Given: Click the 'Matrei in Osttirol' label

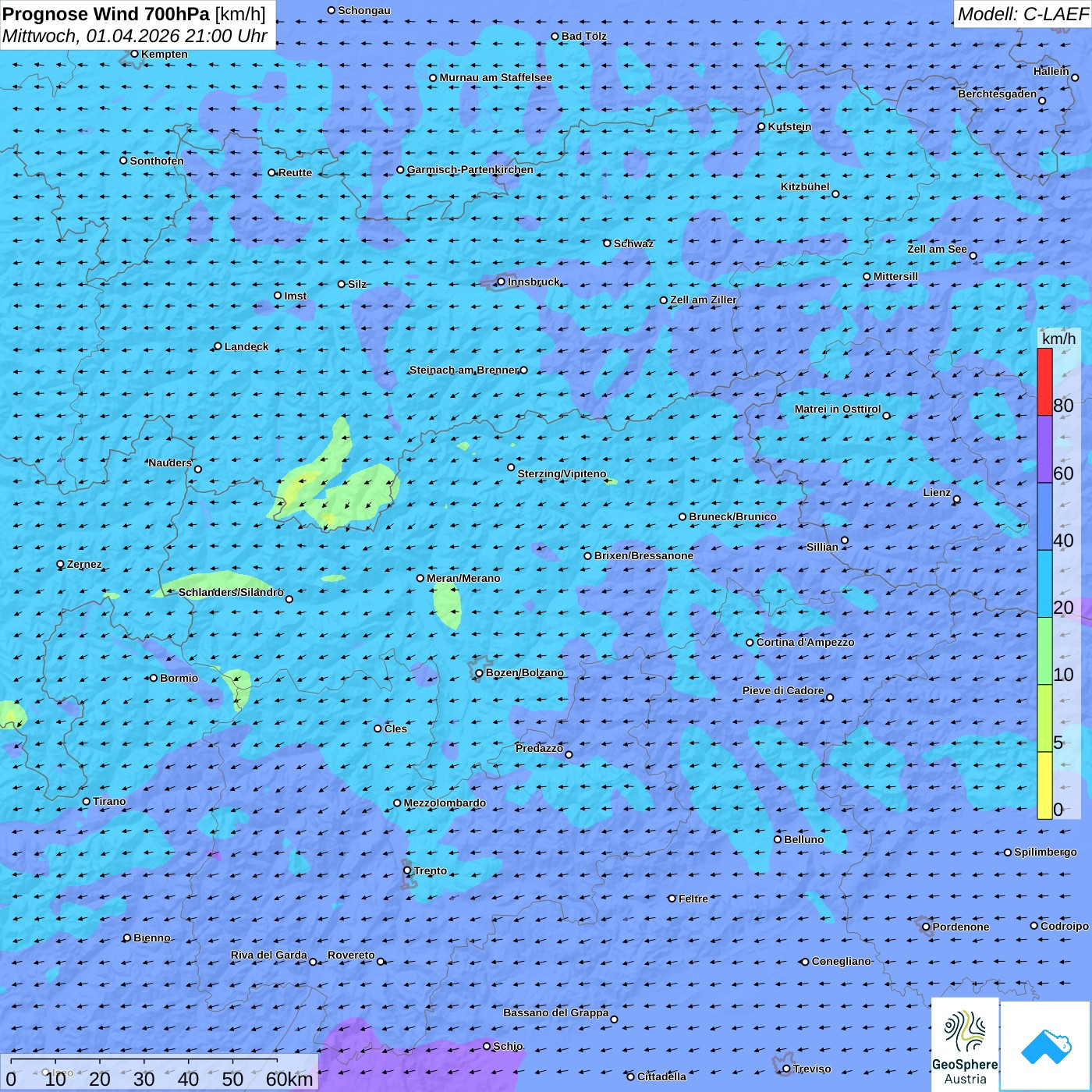Looking at the screenshot, I should (x=838, y=409).
